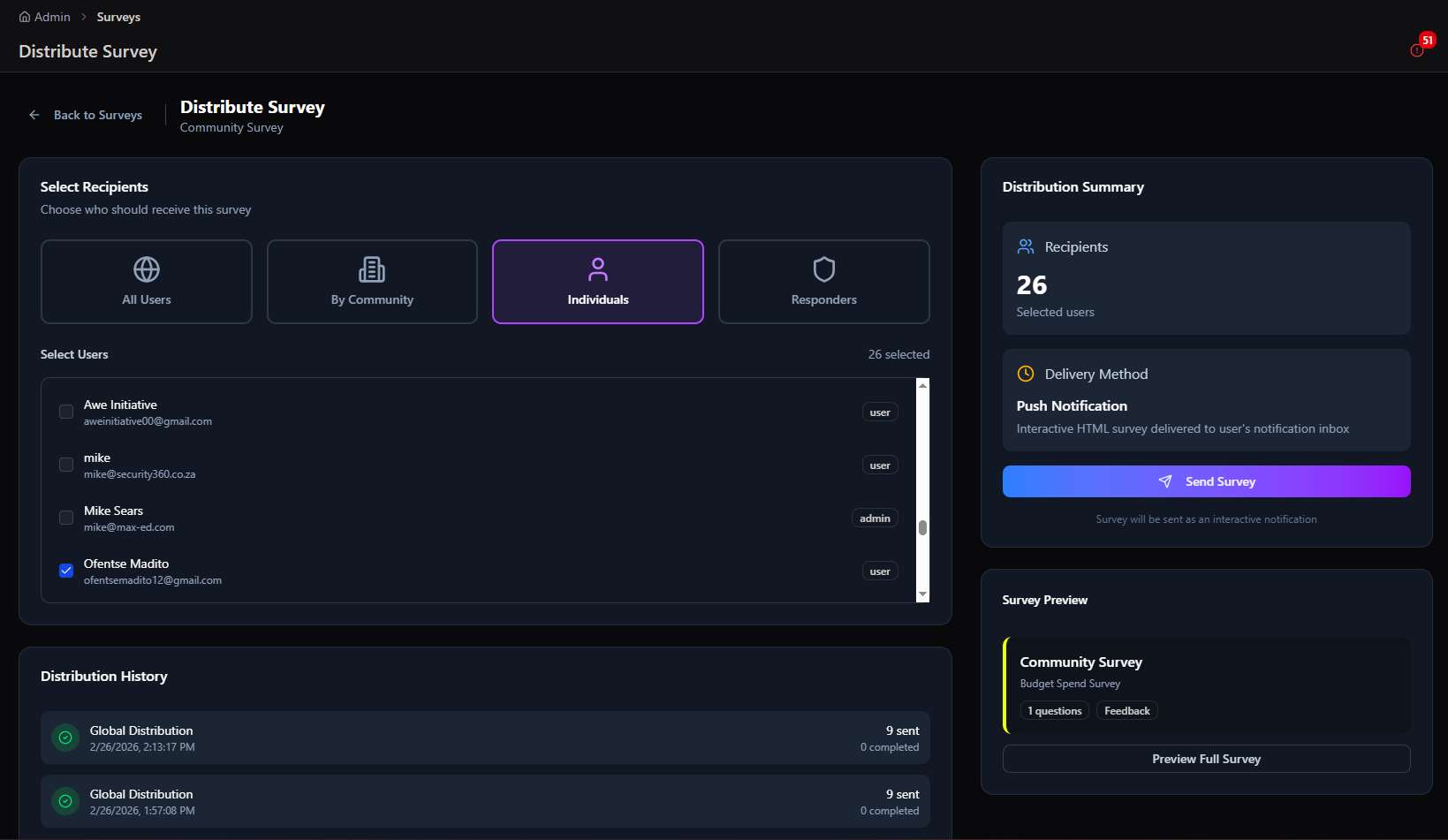Click the paper plane icon on Send Survey
Viewport: 1448px width, 840px height.
coord(1165,481)
